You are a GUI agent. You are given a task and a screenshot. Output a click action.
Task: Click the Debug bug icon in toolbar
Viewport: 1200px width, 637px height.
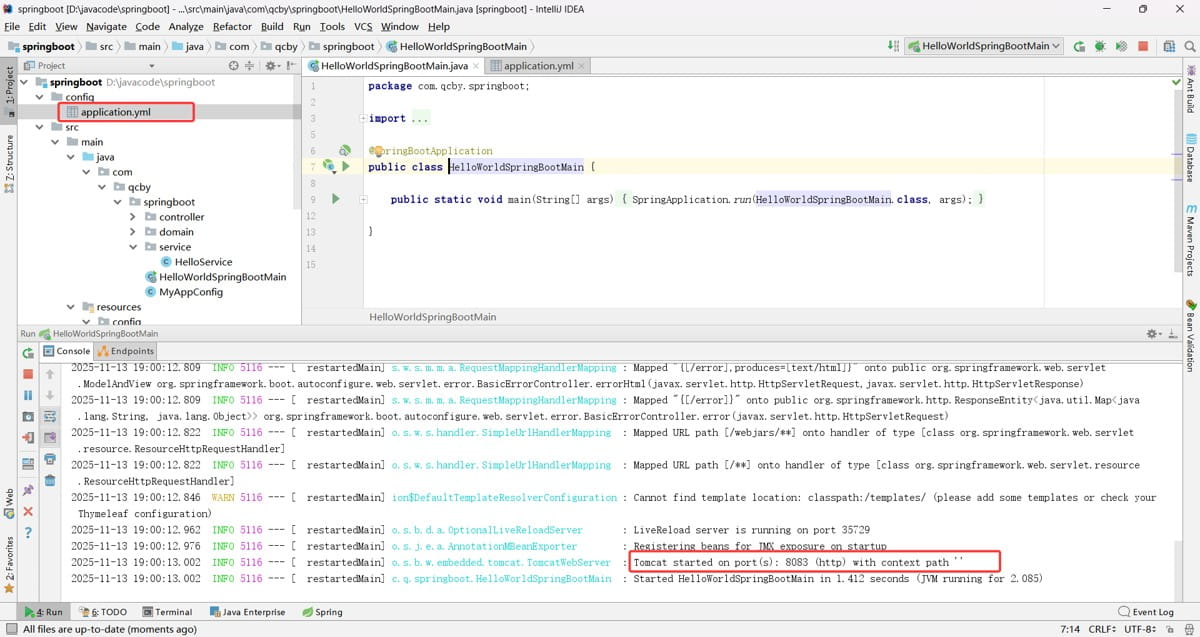[1100, 46]
